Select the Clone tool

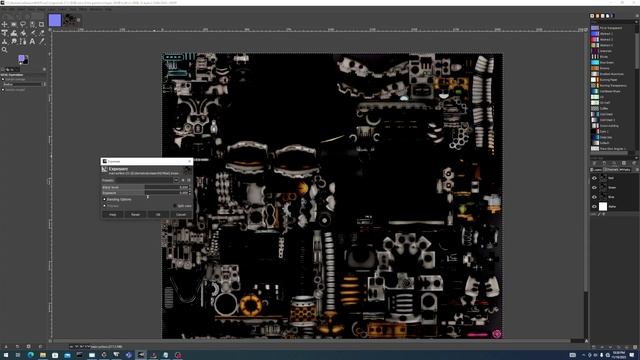[4, 41]
